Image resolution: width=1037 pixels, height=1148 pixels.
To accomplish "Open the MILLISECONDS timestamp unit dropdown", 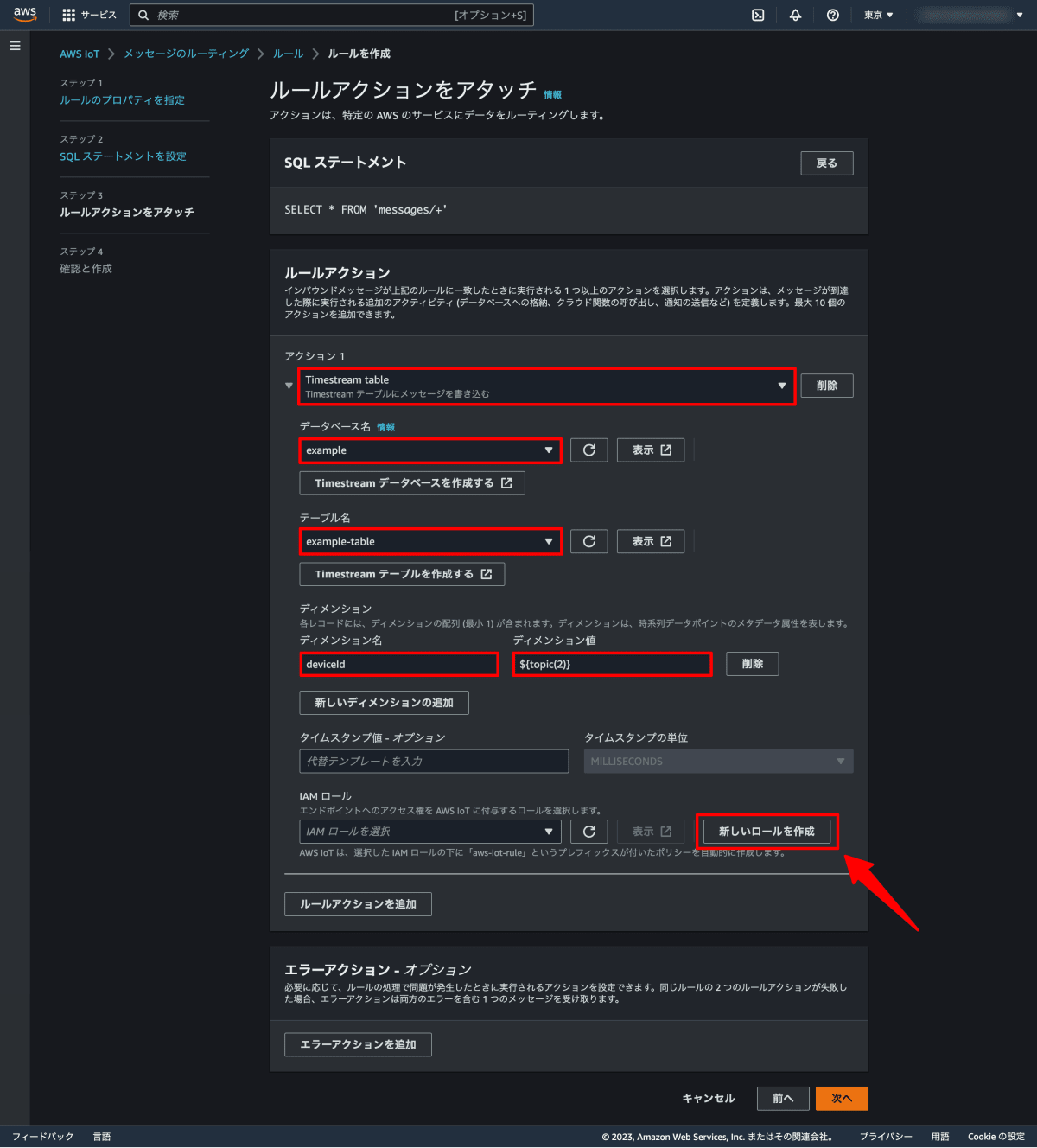I will [x=719, y=761].
